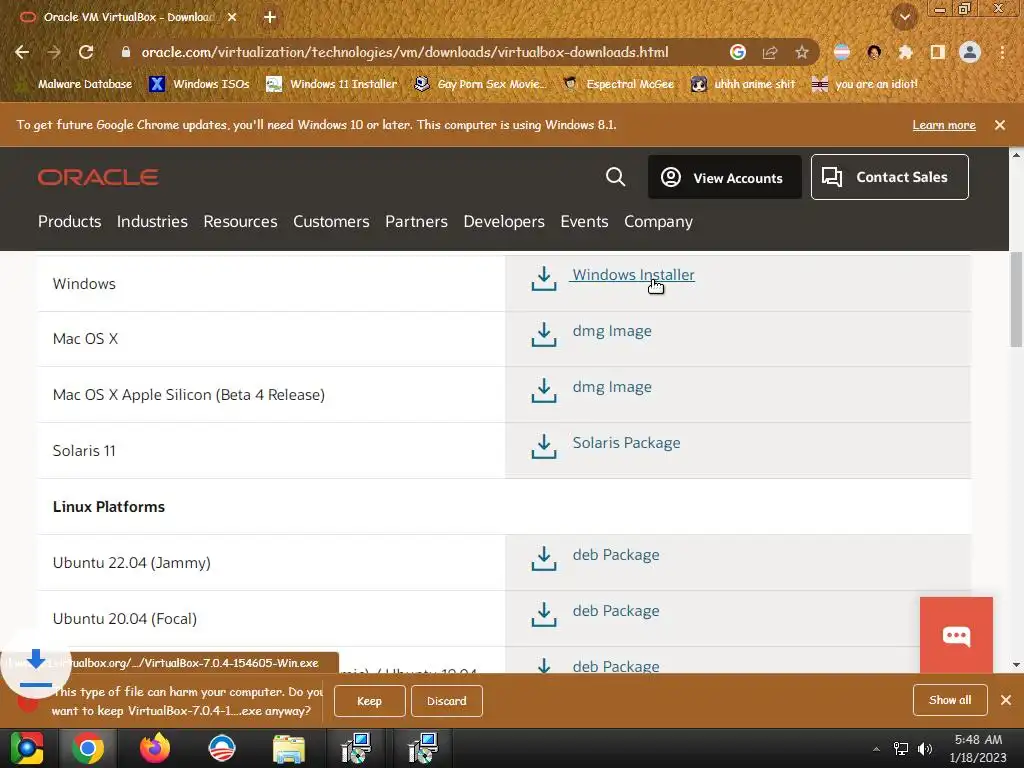Open Chrome three-dot menu

(x=1002, y=52)
